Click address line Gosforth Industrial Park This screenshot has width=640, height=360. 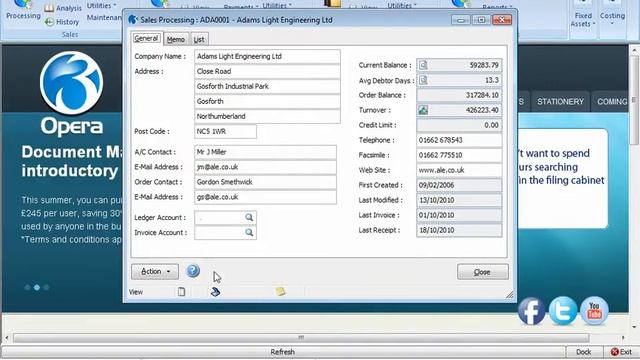(x=267, y=87)
